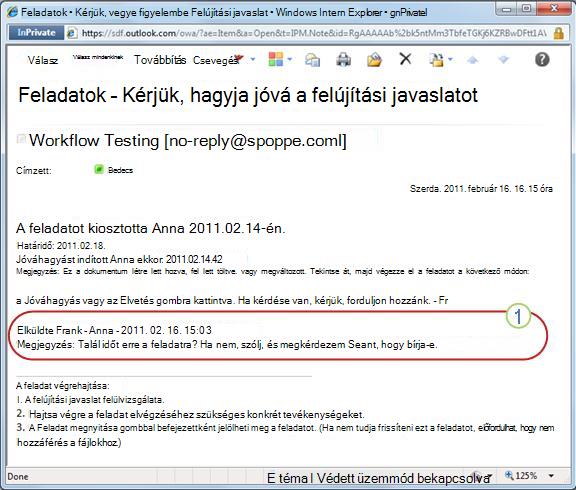Expand the categories dropdown arrow
This screenshot has width=576, height=490.
[x=289, y=59]
